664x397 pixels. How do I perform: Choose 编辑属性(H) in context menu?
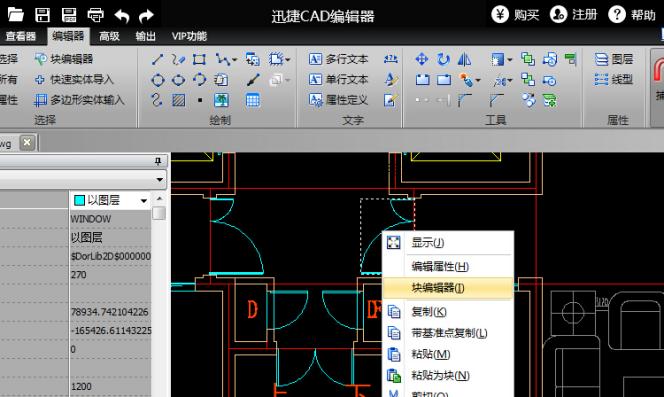(x=448, y=267)
